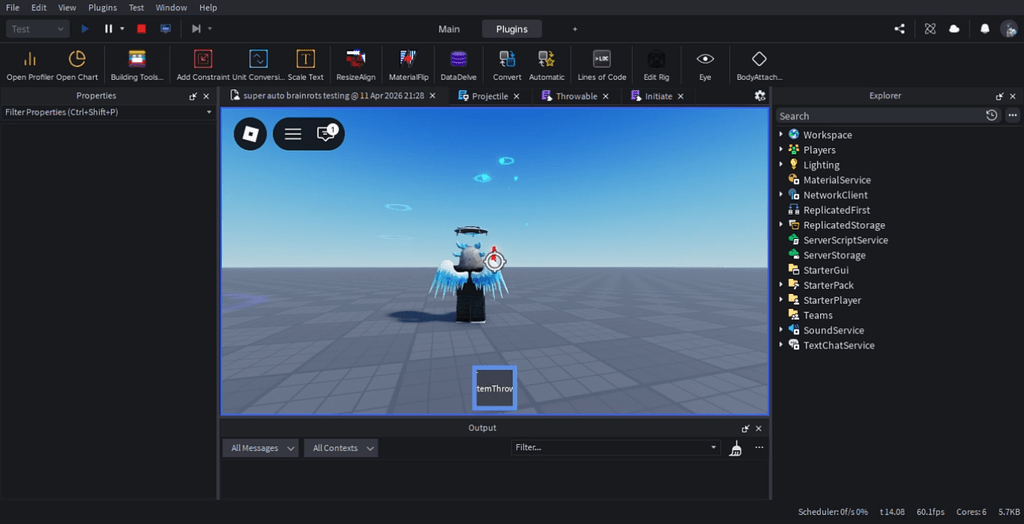Activate the ResizeAlign plugin

point(356,65)
